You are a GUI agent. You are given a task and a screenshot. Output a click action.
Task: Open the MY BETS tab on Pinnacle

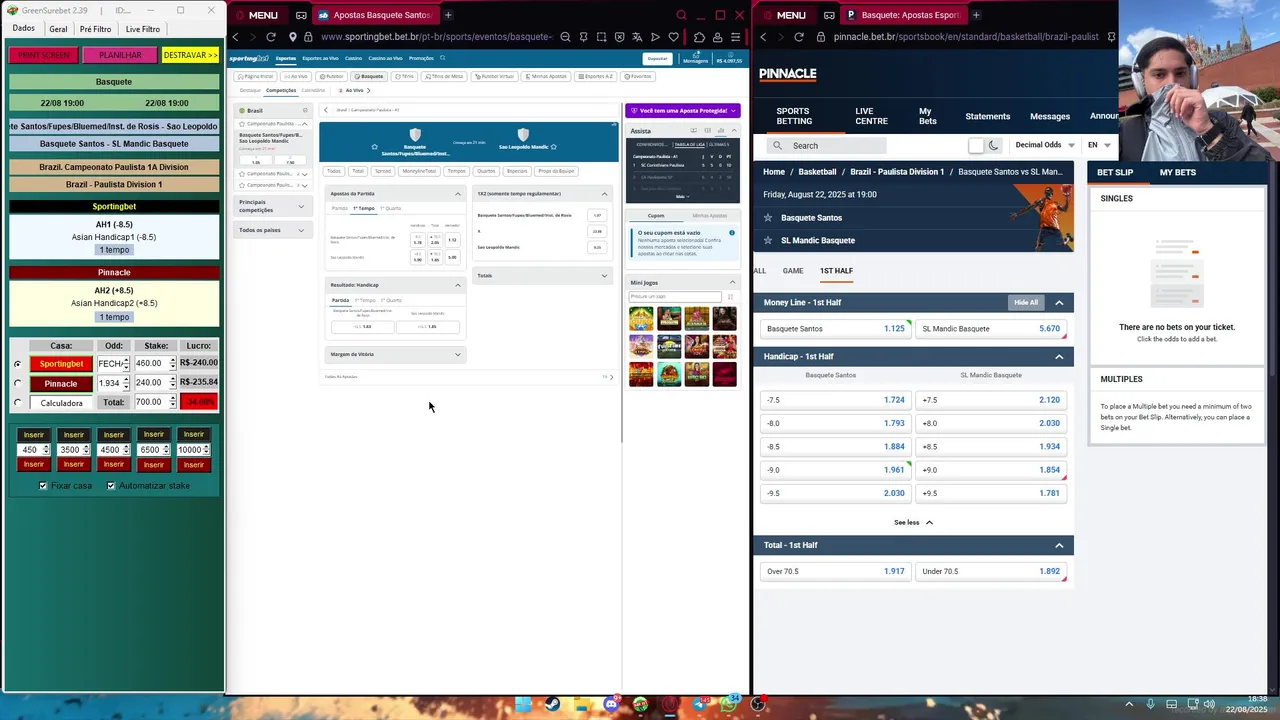pyautogui.click(x=1177, y=172)
